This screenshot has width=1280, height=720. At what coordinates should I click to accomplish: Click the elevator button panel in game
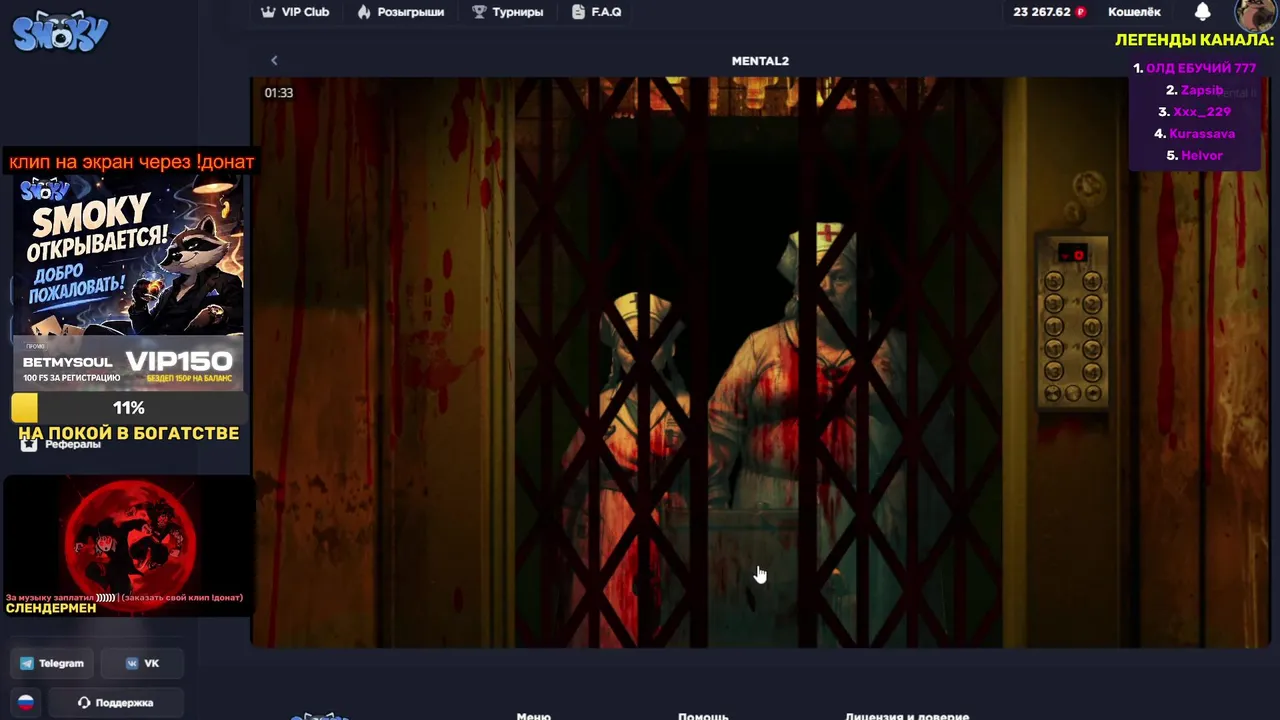1072,322
